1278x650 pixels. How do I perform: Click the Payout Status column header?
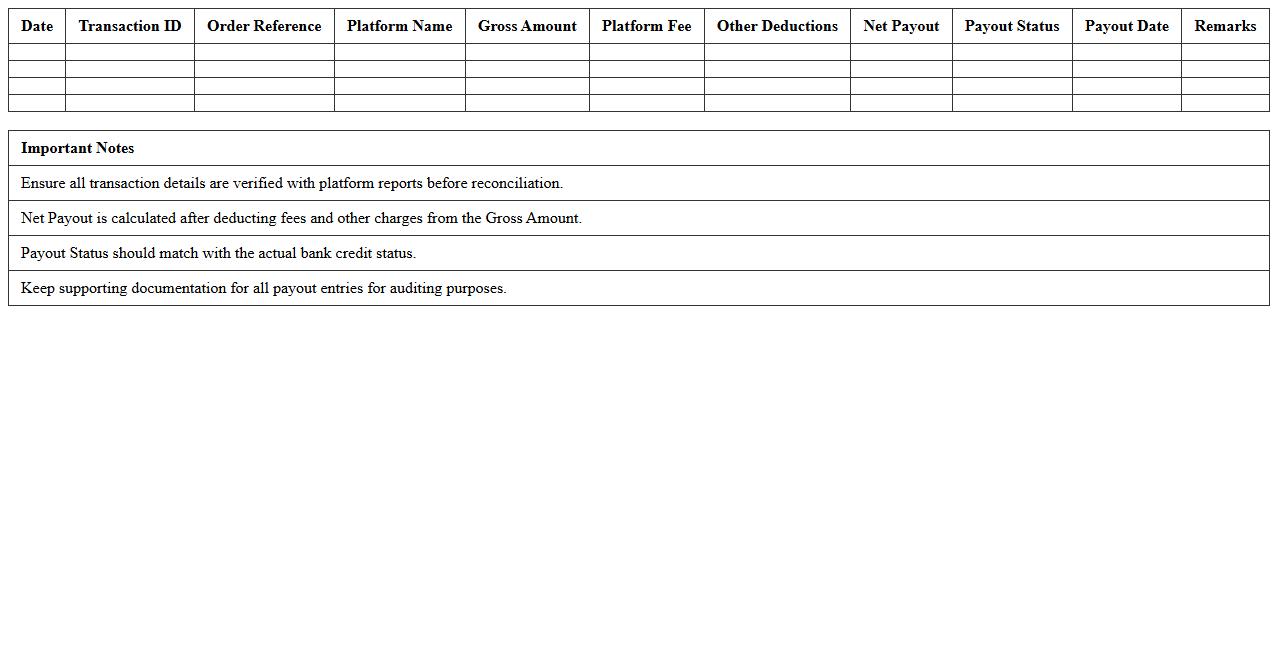pos(1011,26)
